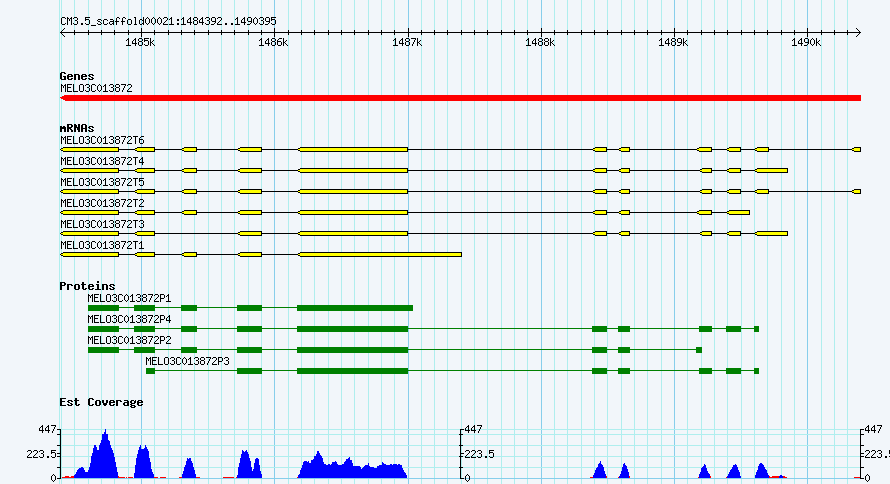Click the extended long exon of MELO3C013872T1

pyautogui.click(x=380, y=255)
